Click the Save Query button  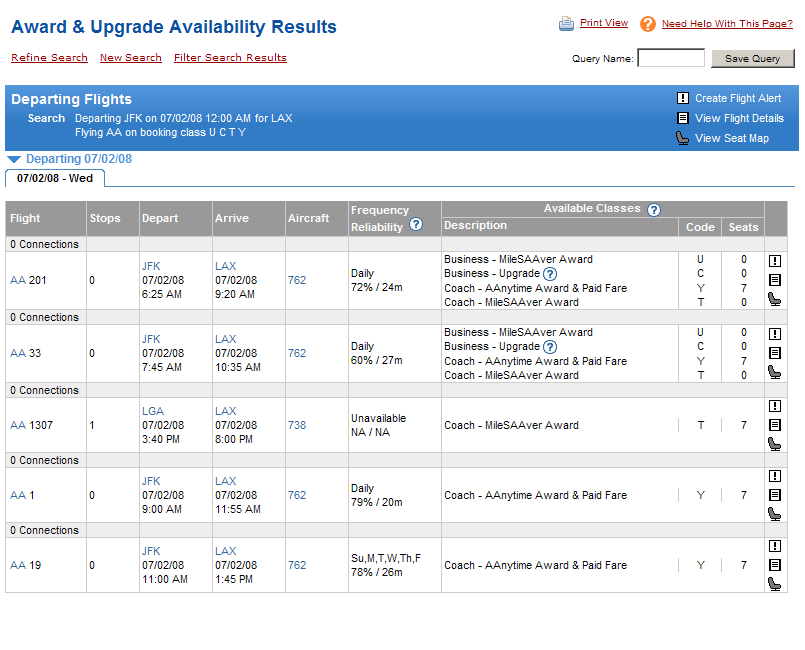coord(752,59)
